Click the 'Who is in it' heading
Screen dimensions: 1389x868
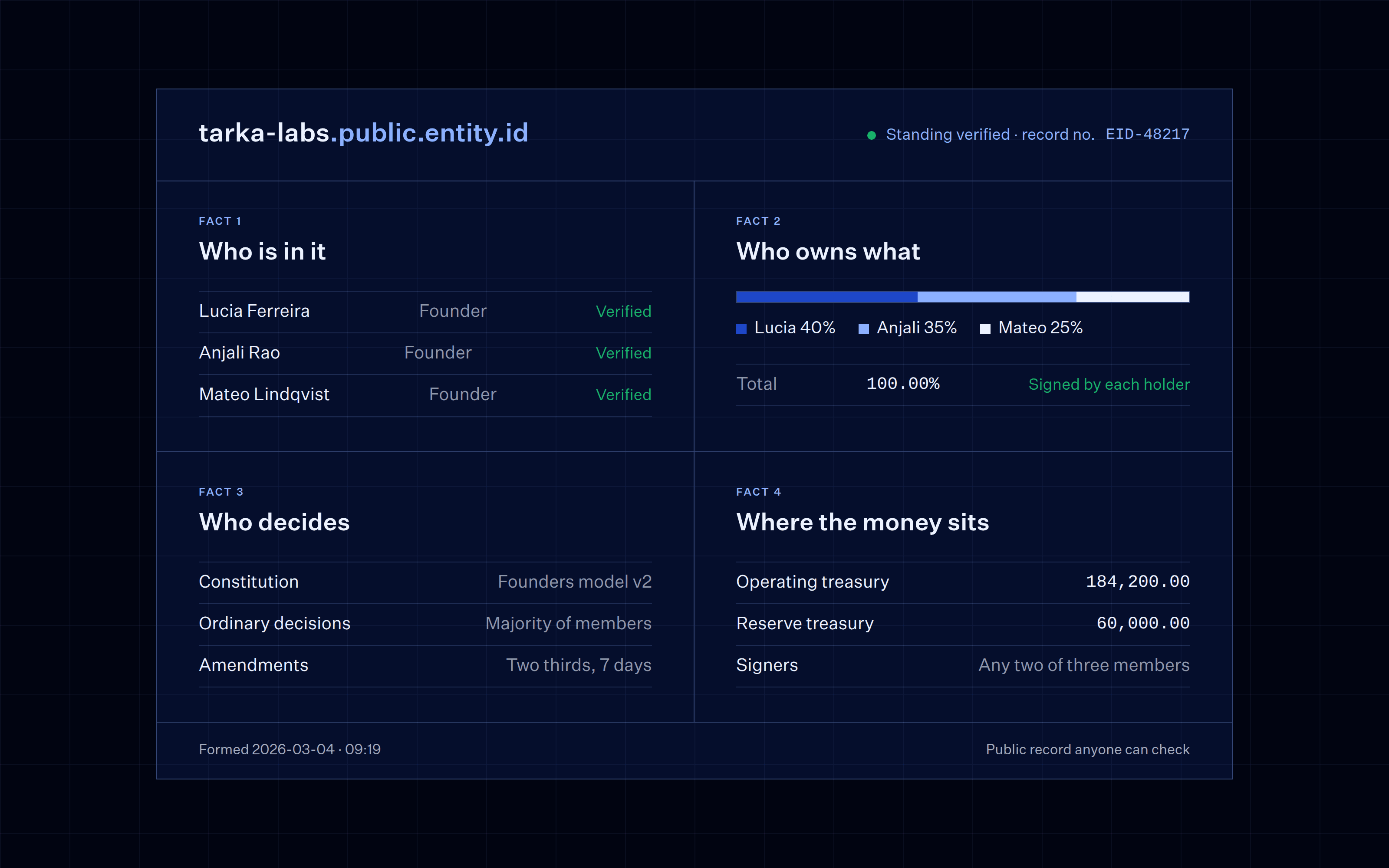point(262,251)
